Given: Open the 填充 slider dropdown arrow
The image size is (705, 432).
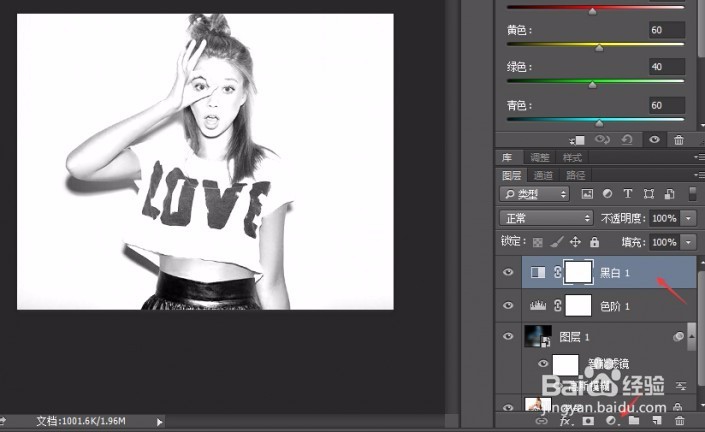Looking at the screenshot, I should pos(688,242).
